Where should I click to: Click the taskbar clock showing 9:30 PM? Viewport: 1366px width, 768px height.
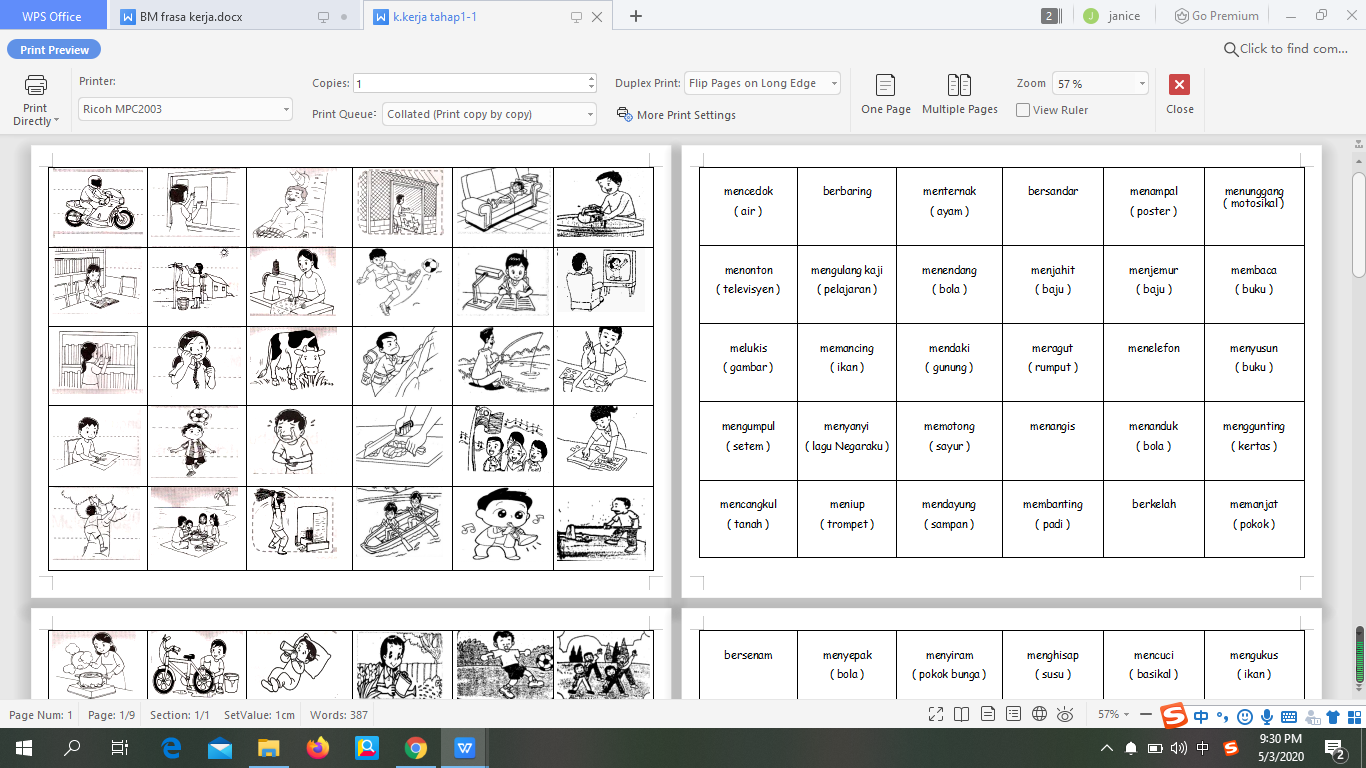pyautogui.click(x=1280, y=748)
